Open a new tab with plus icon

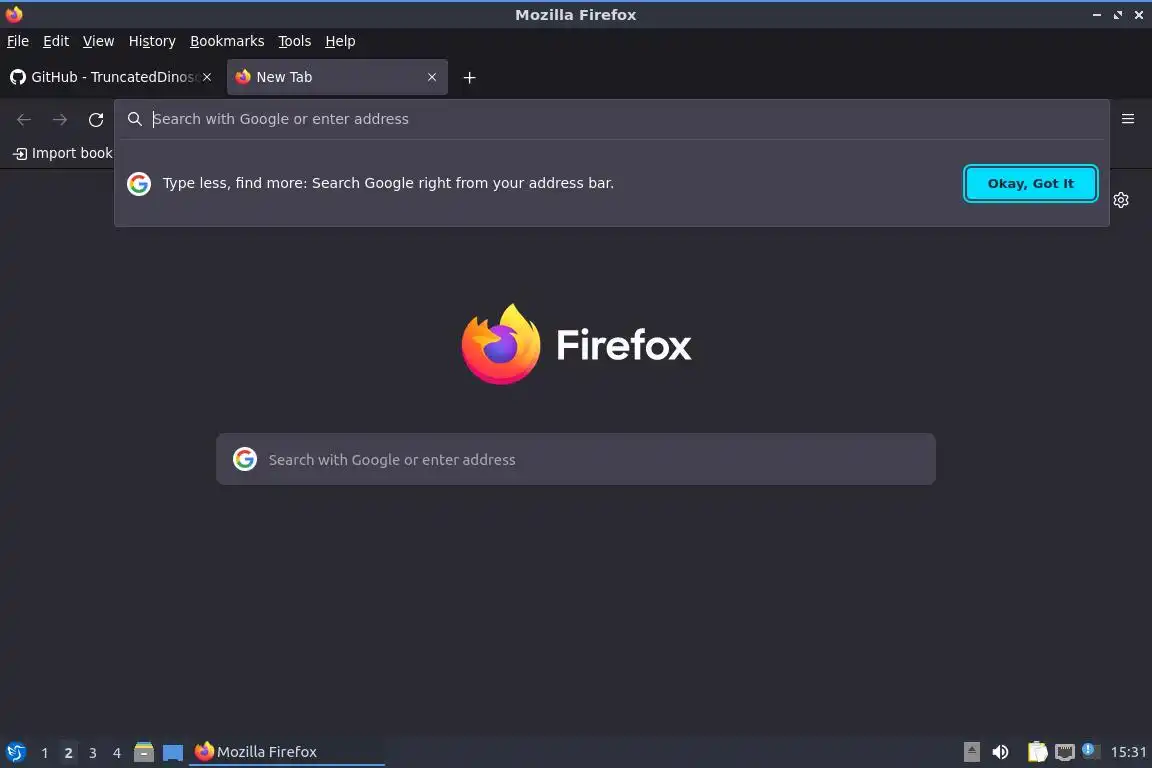click(x=469, y=77)
